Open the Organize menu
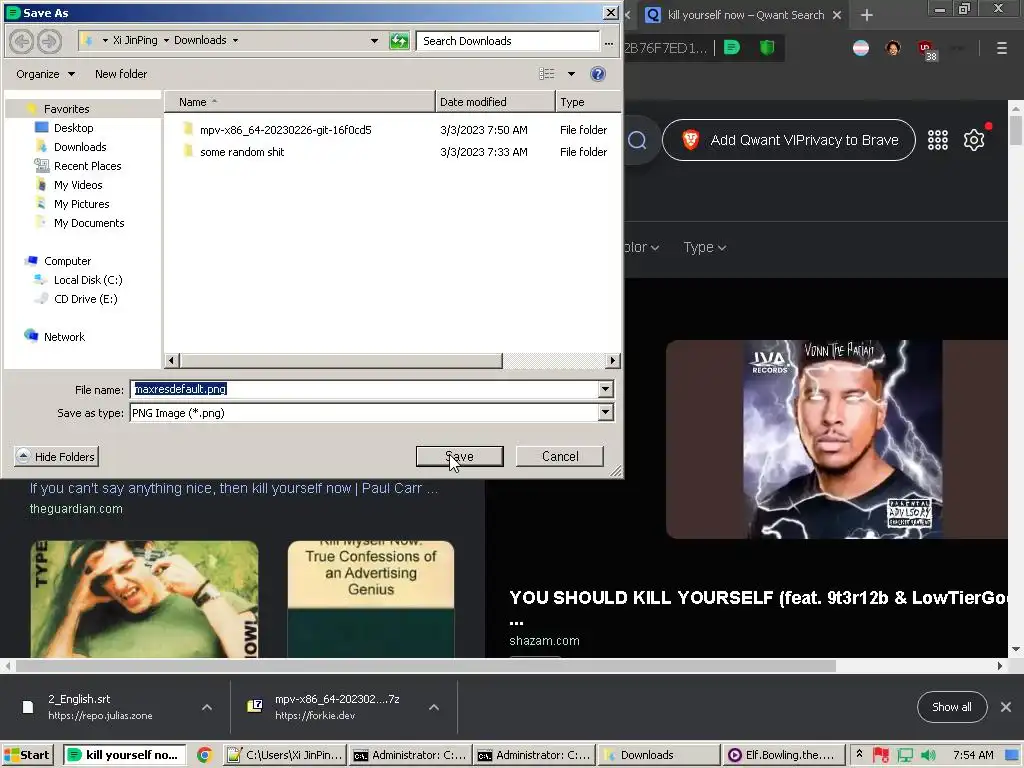Screen dimensions: 1024x768 [x=45, y=74]
